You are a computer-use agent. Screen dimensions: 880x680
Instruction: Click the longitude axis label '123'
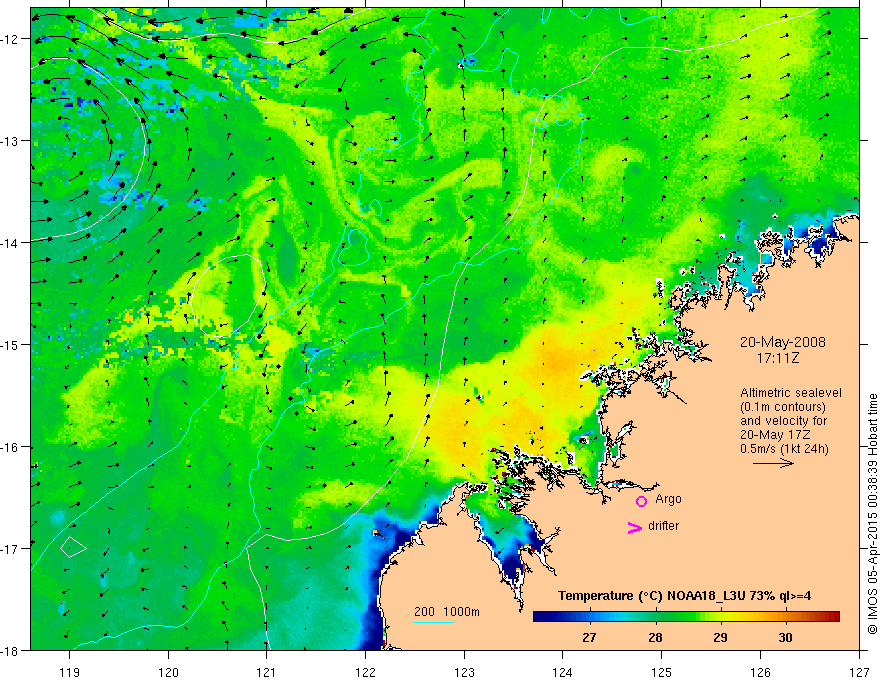point(464,672)
